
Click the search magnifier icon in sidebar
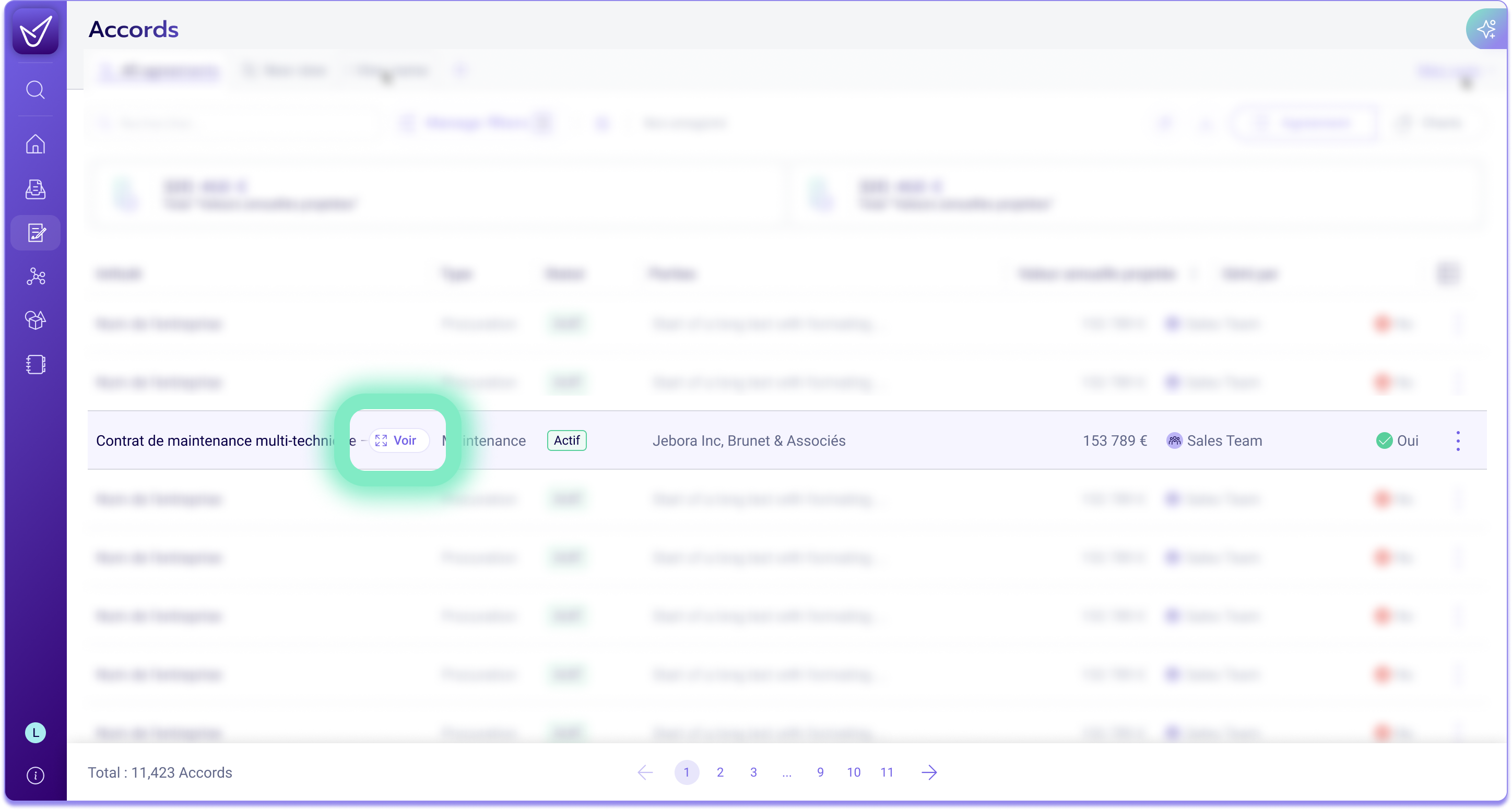(35, 90)
